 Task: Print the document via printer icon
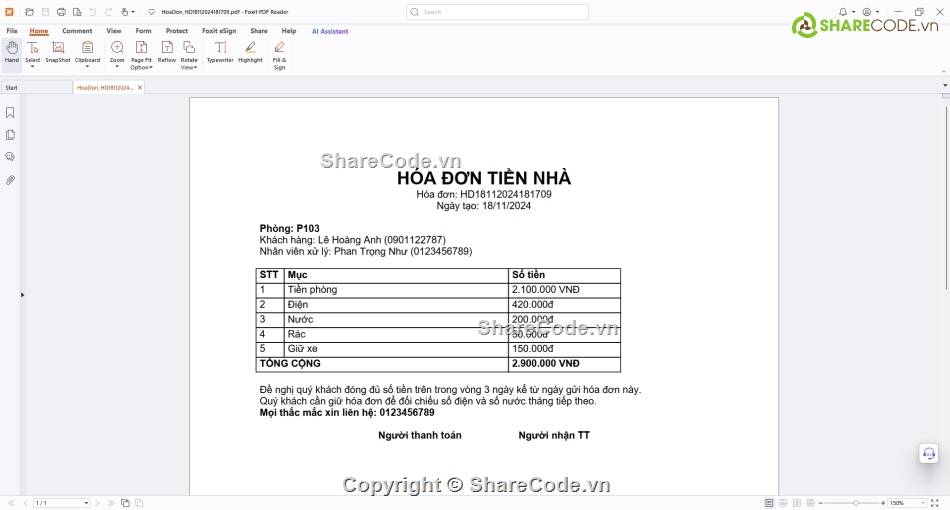pyautogui.click(x=61, y=12)
